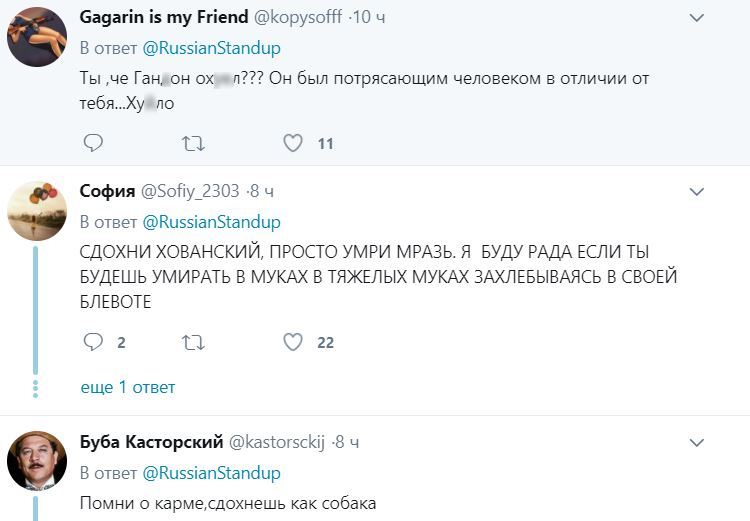Like the tweet with 11 likes
The height and width of the screenshot is (521, 750).
(293, 144)
